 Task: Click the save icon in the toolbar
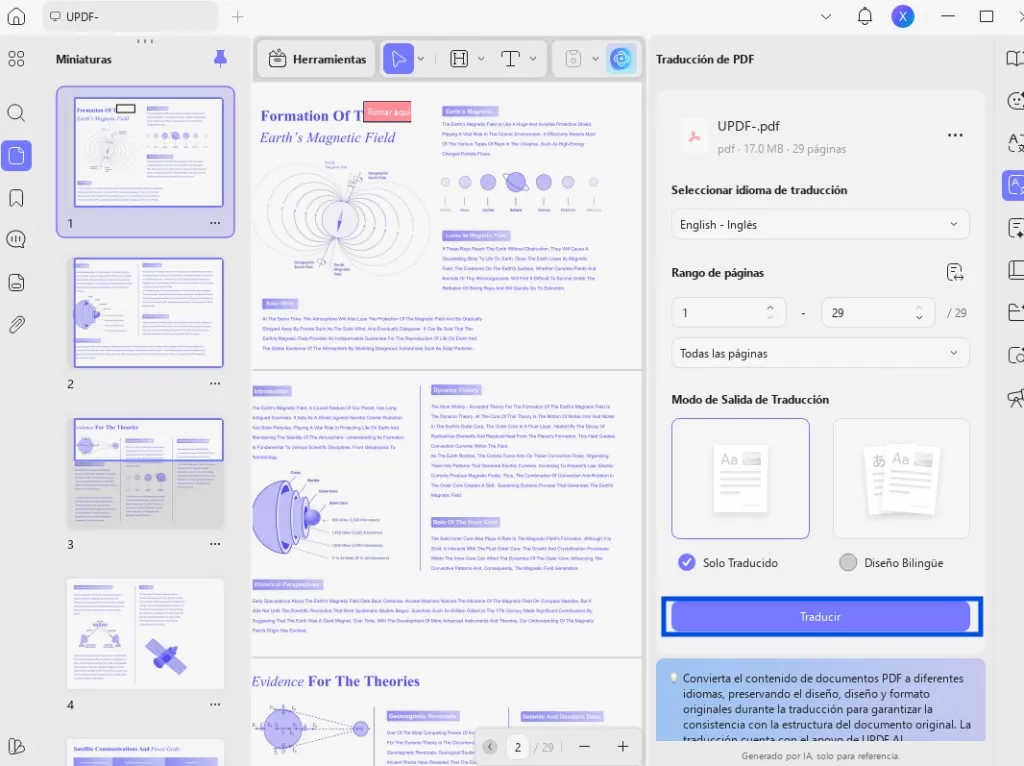(573, 59)
